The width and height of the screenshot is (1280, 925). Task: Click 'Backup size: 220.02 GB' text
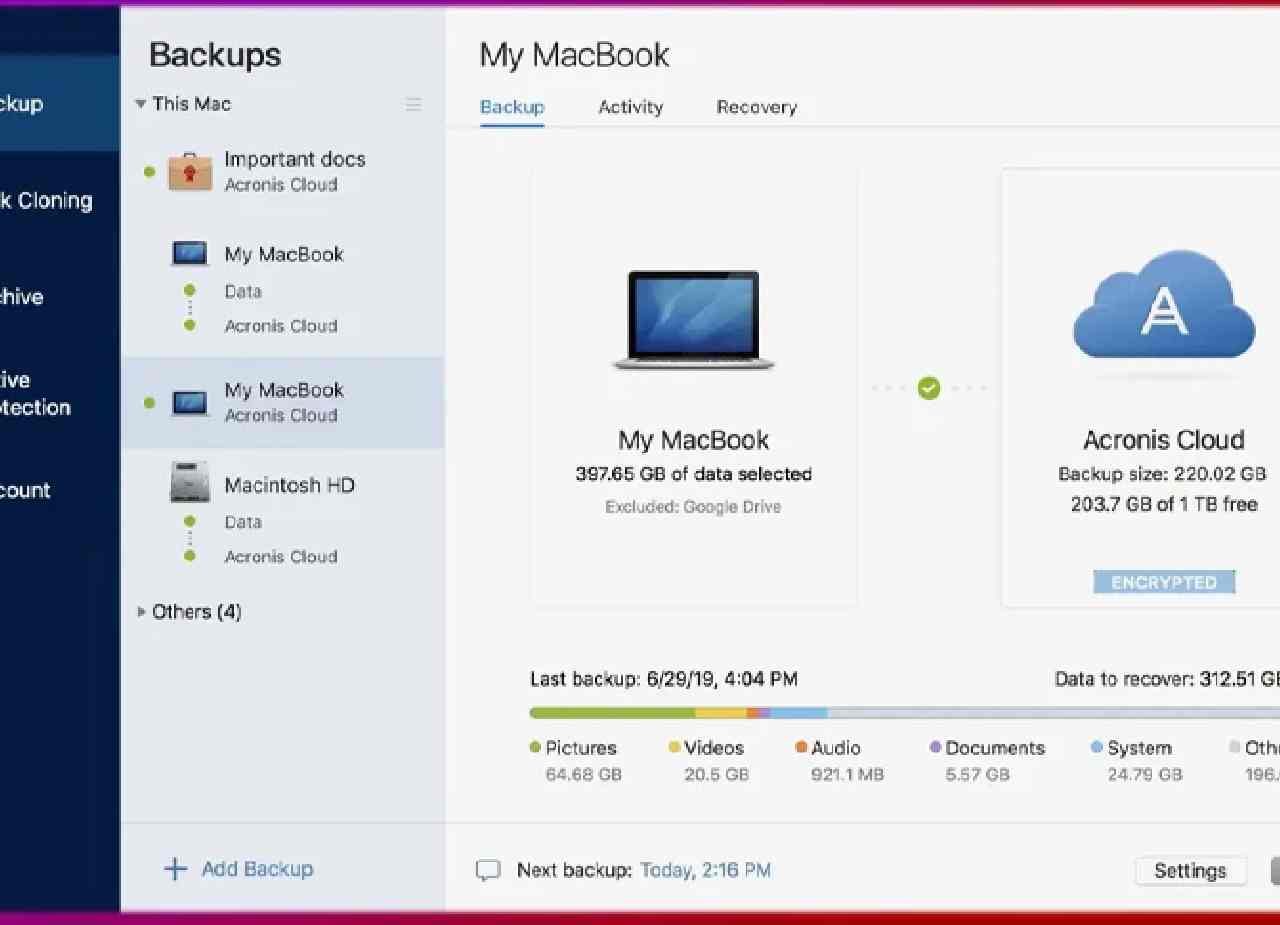1162,474
